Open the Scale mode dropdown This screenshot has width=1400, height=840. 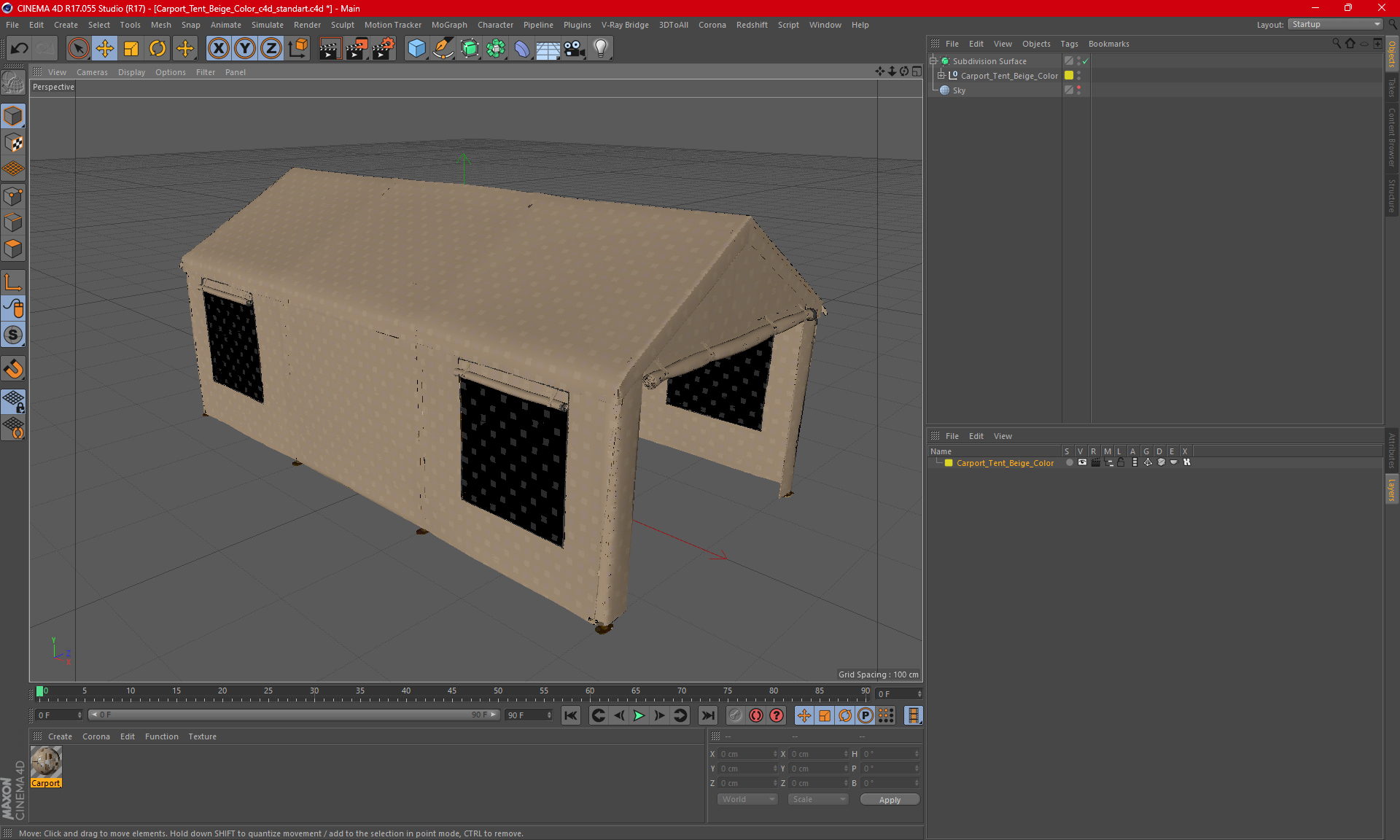(818, 799)
